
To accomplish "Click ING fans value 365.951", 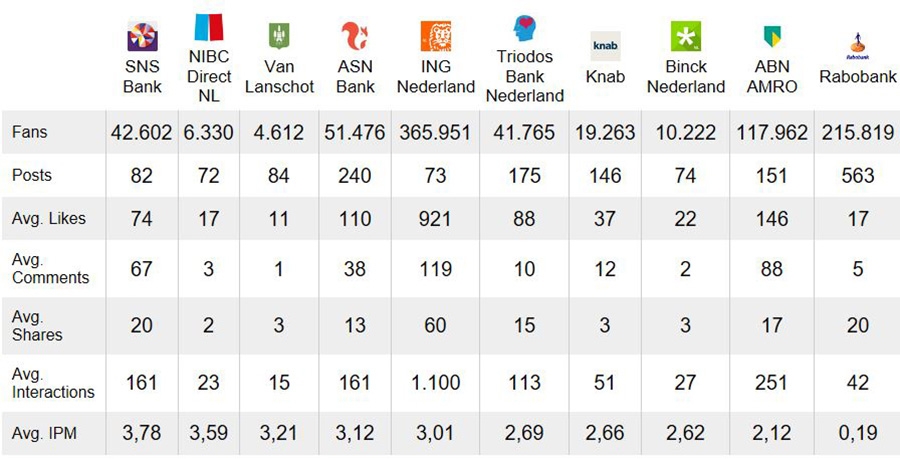I will click(435, 132).
